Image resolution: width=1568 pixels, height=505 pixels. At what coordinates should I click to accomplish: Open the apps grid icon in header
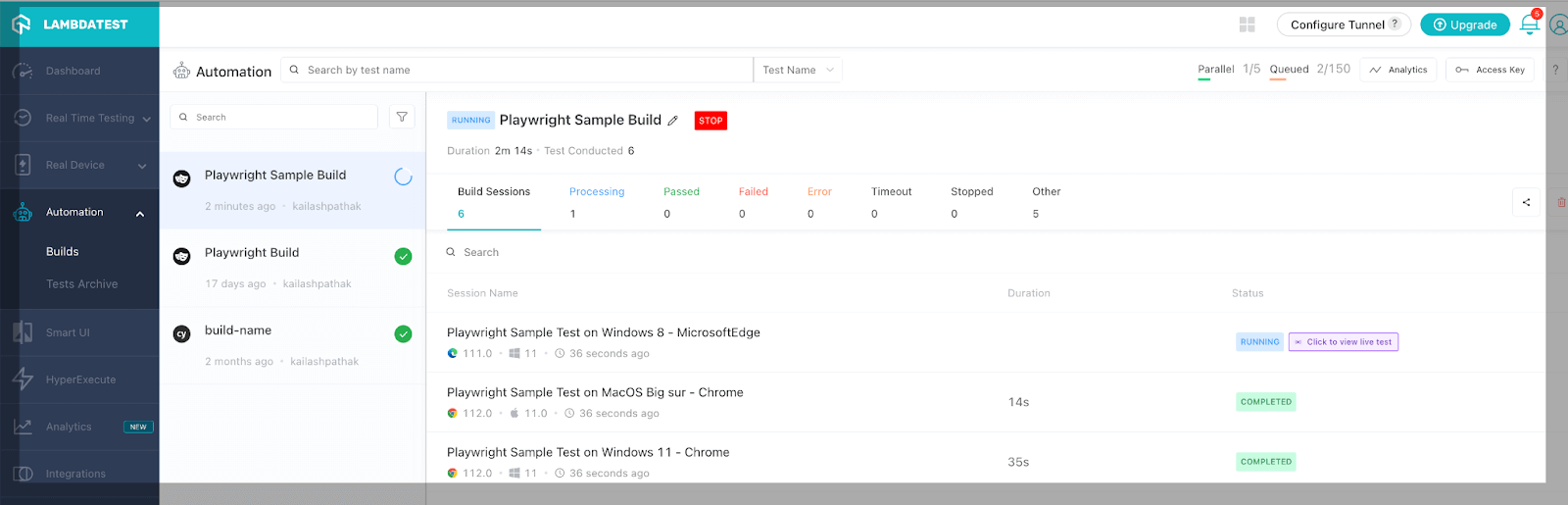[1247, 25]
